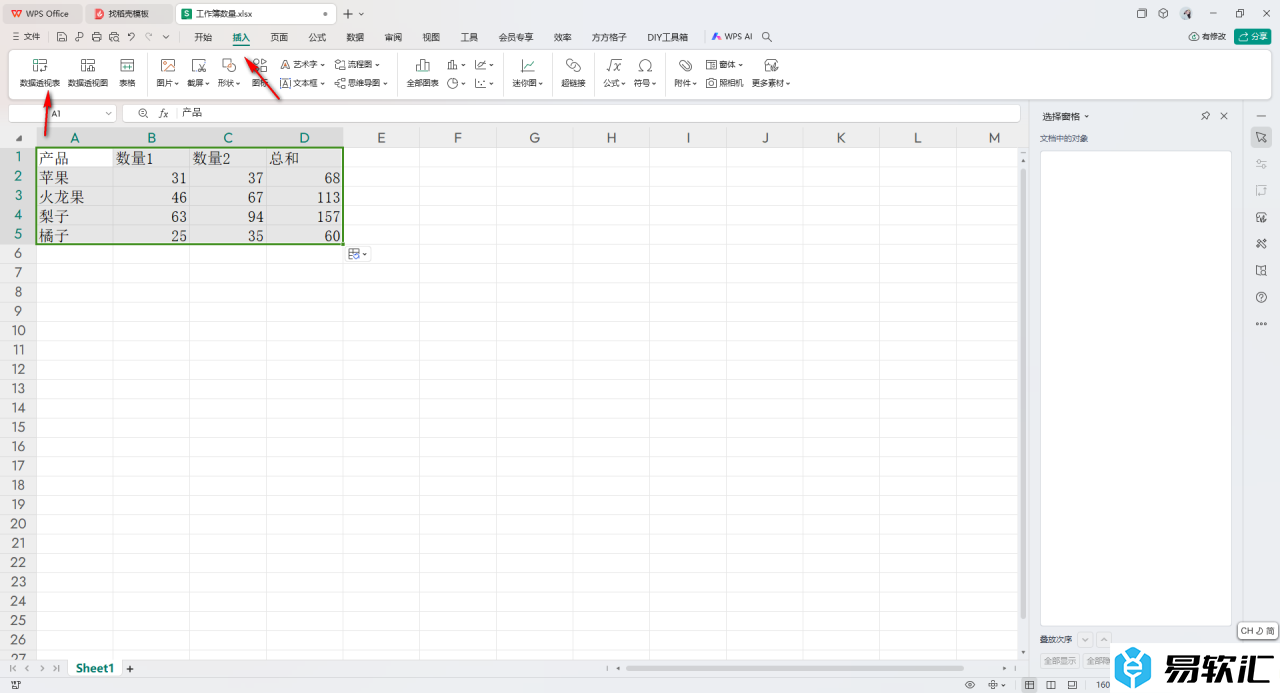Click the print icon in quick access toolbar
The height and width of the screenshot is (693, 1280).
(x=96, y=37)
